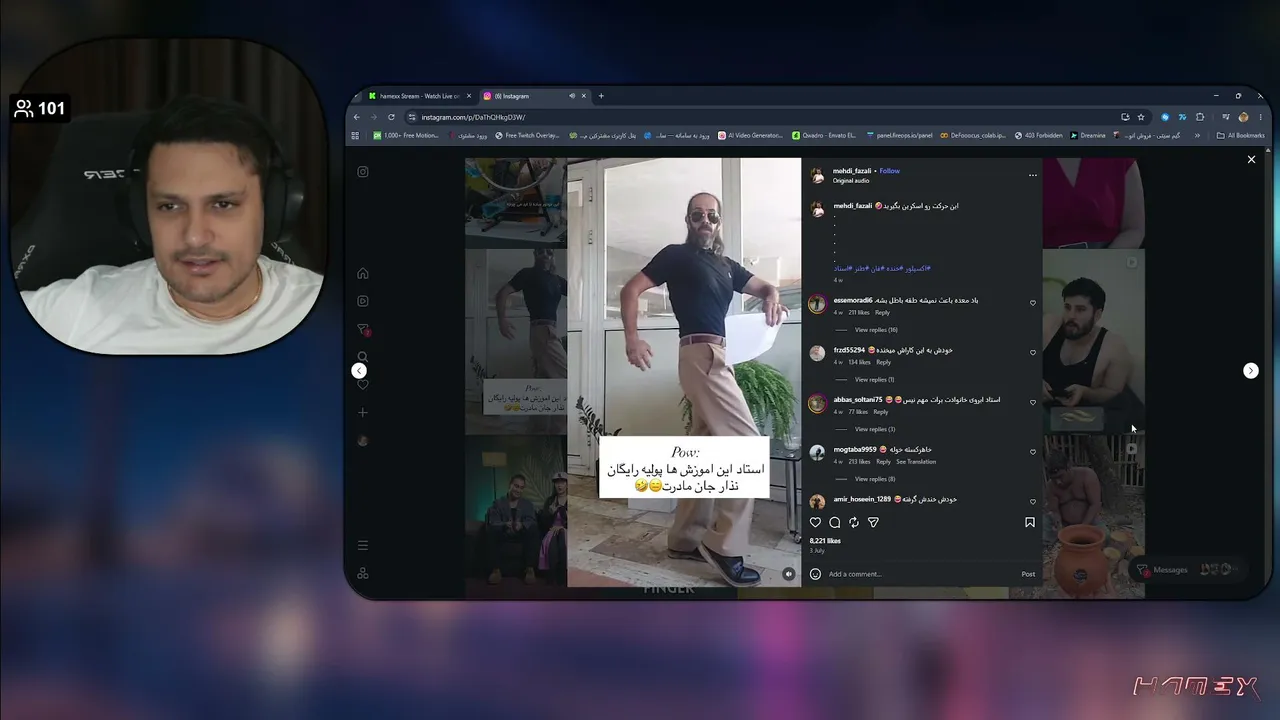Expand View replies (8) under mogtaba9959

point(875,479)
